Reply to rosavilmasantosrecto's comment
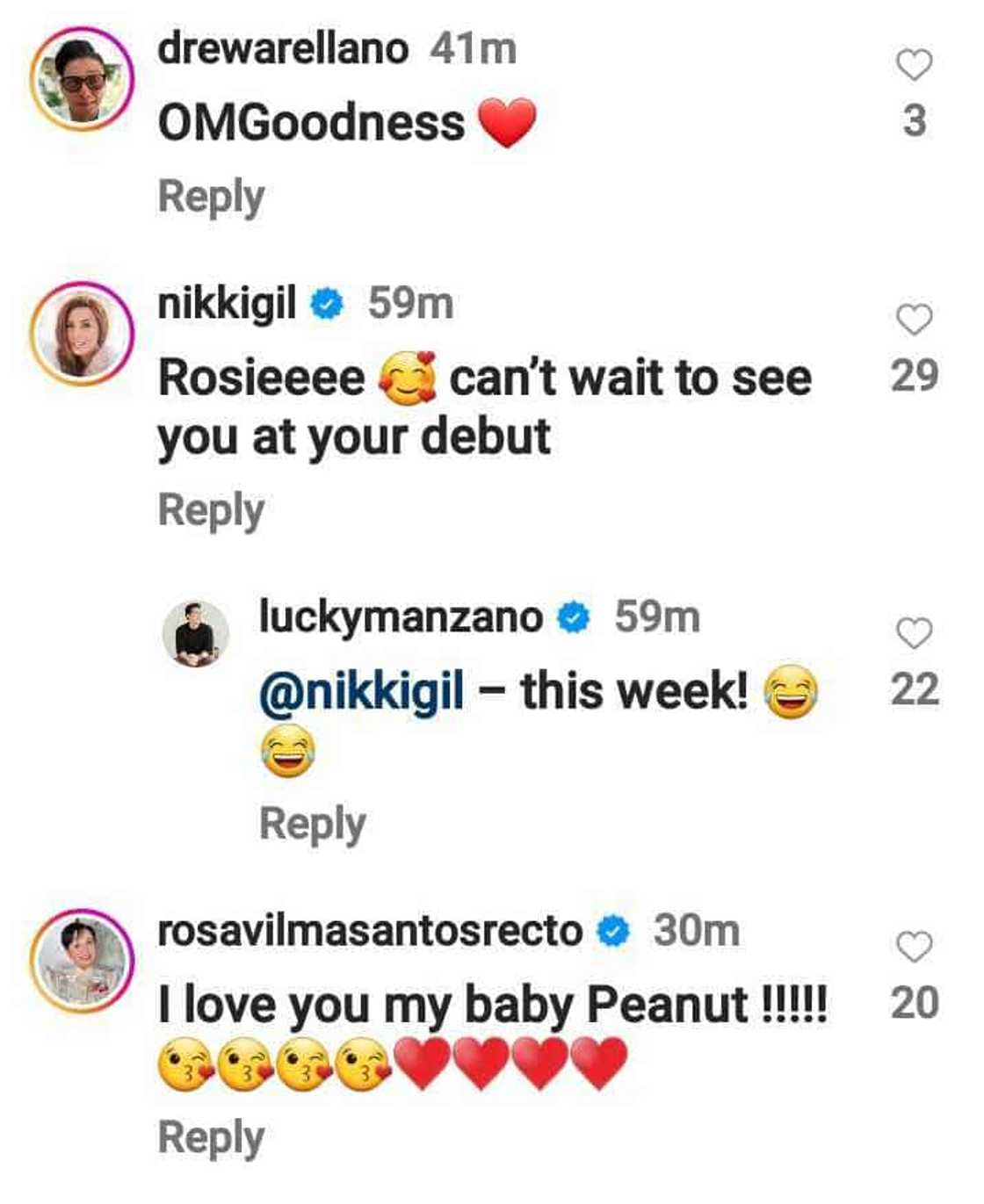 (x=211, y=1137)
